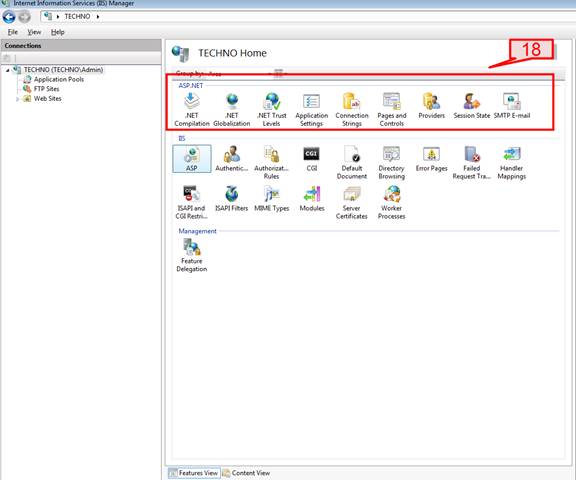Screen dimensions: 576x480
Task: Open the Authentication feature
Action: click(231, 159)
